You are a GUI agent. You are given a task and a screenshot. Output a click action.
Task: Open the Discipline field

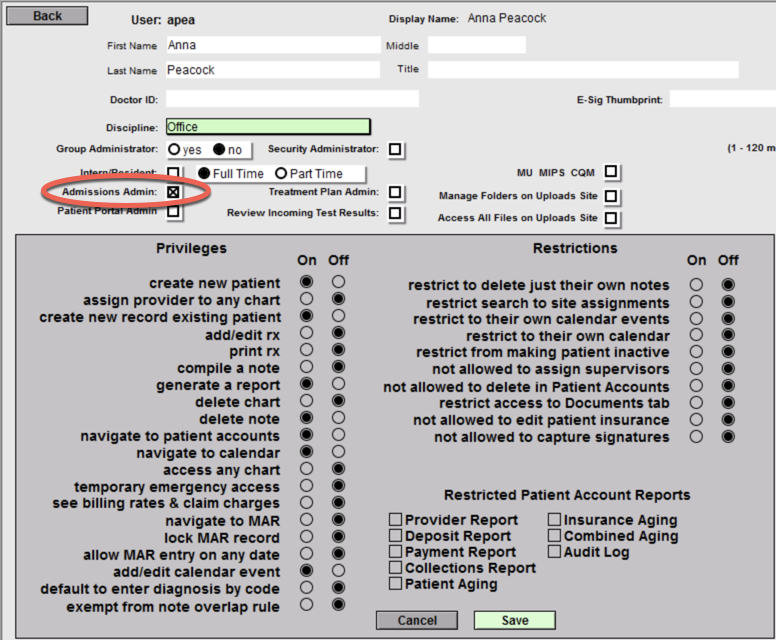point(267,127)
